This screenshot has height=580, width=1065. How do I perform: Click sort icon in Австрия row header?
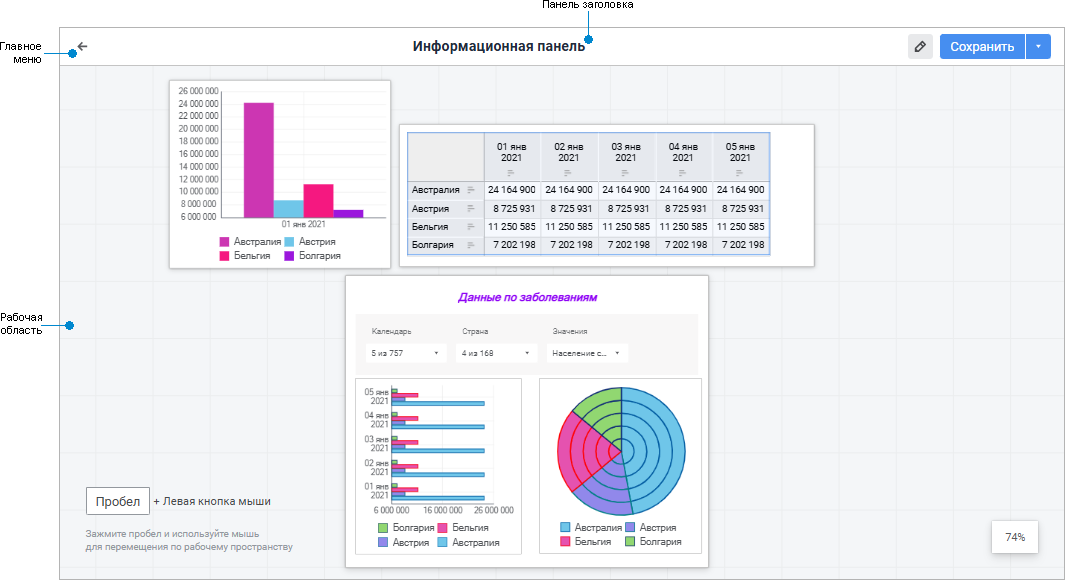(471, 209)
